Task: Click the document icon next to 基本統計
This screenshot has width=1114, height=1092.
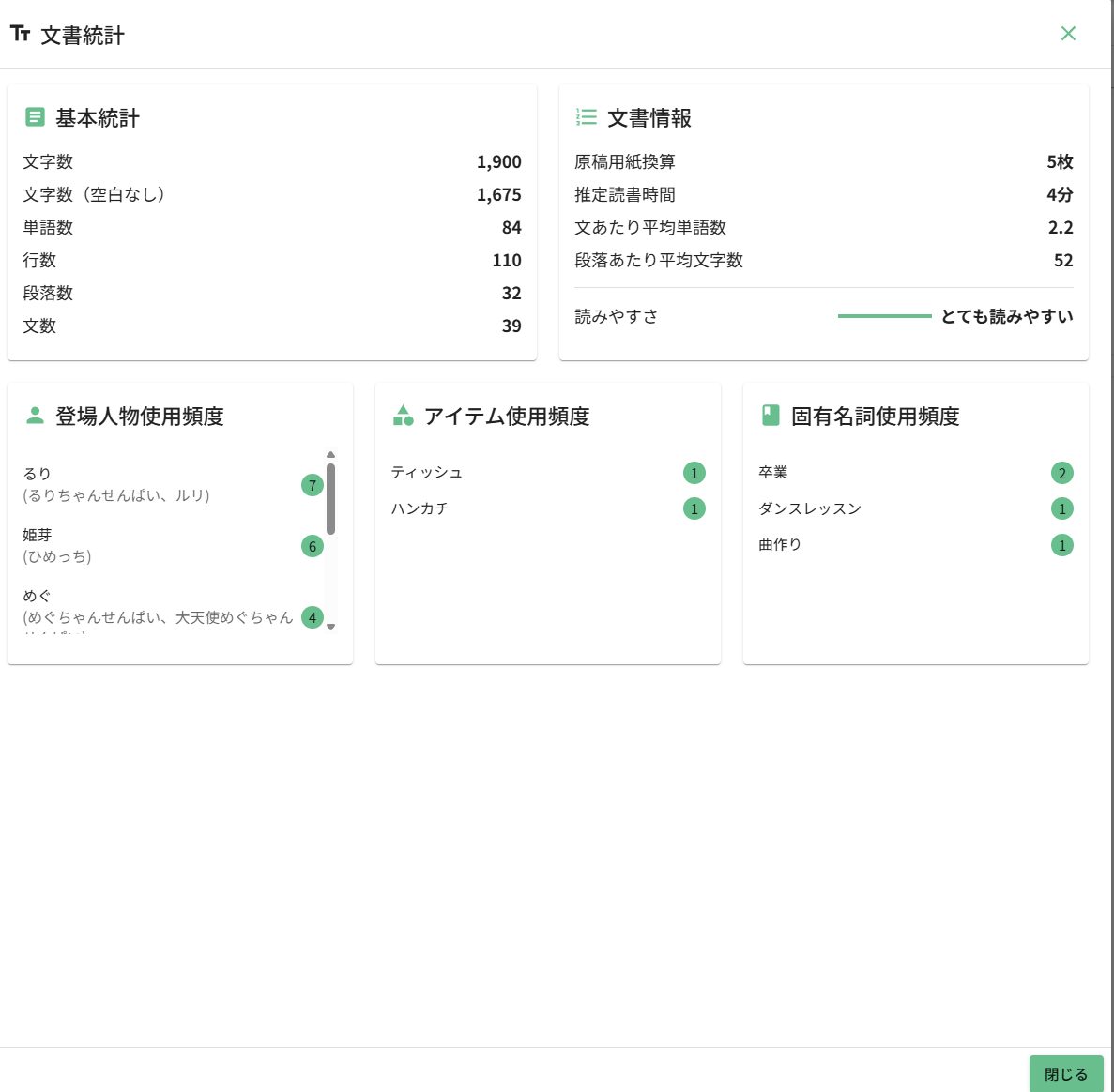Action: tap(35, 117)
